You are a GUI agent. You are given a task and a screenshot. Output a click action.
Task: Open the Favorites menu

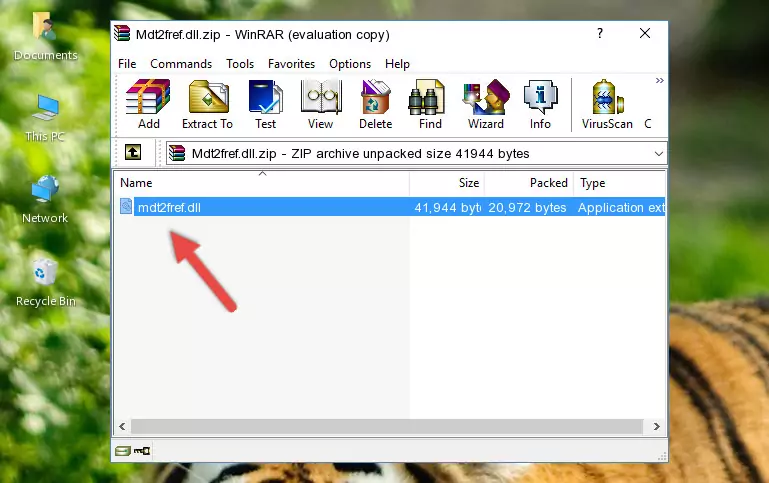point(291,64)
